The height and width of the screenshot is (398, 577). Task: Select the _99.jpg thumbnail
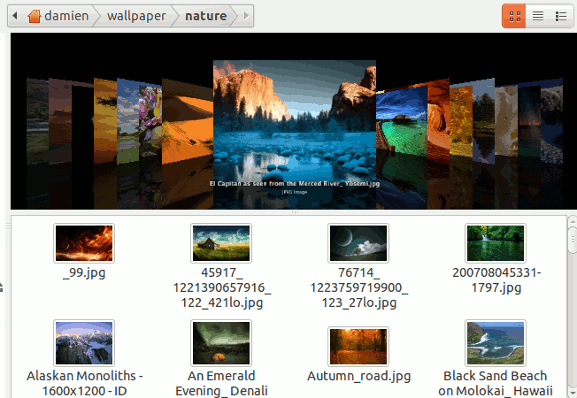click(x=84, y=243)
